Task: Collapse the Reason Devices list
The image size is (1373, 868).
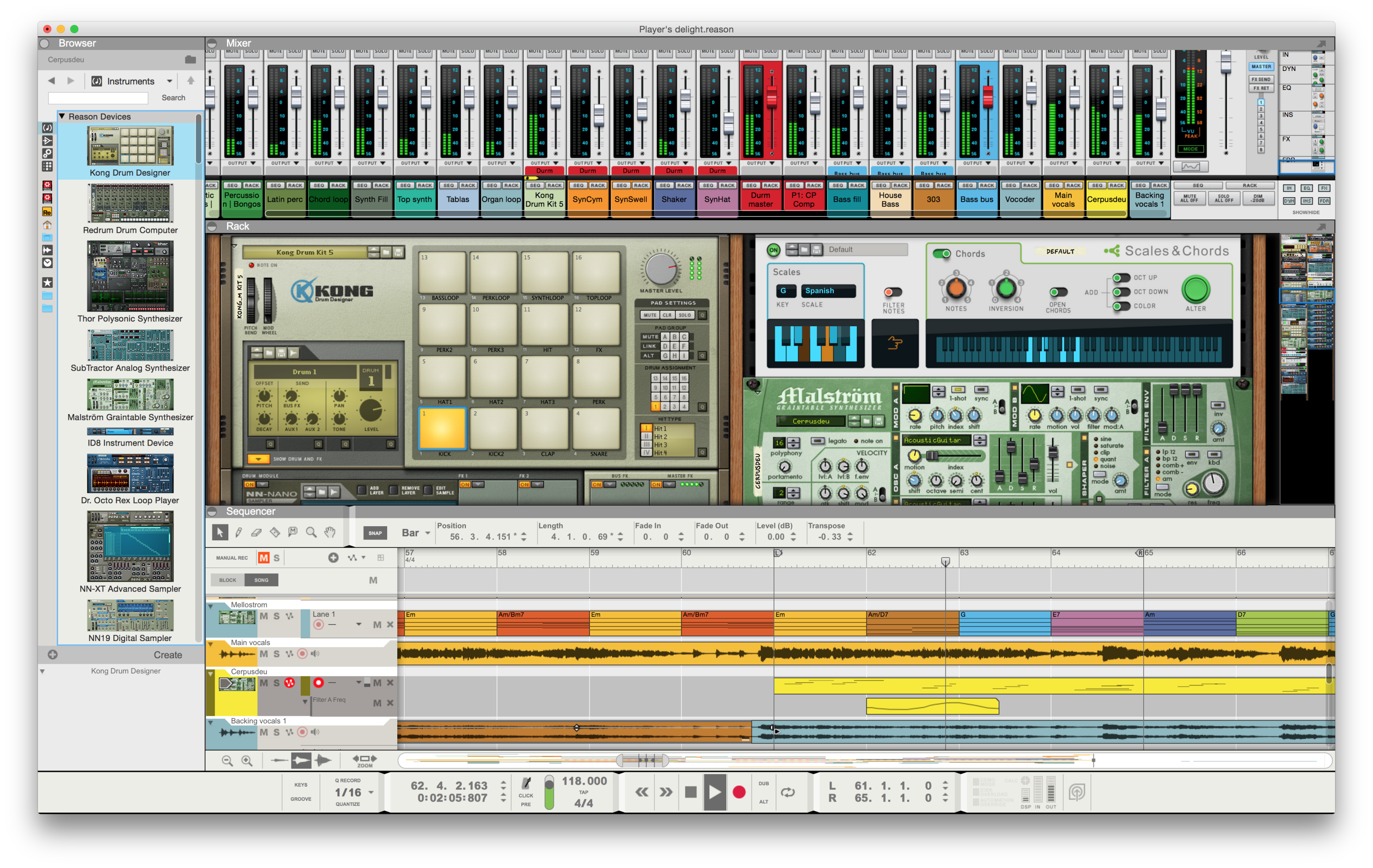Action: click(x=62, y=116)
